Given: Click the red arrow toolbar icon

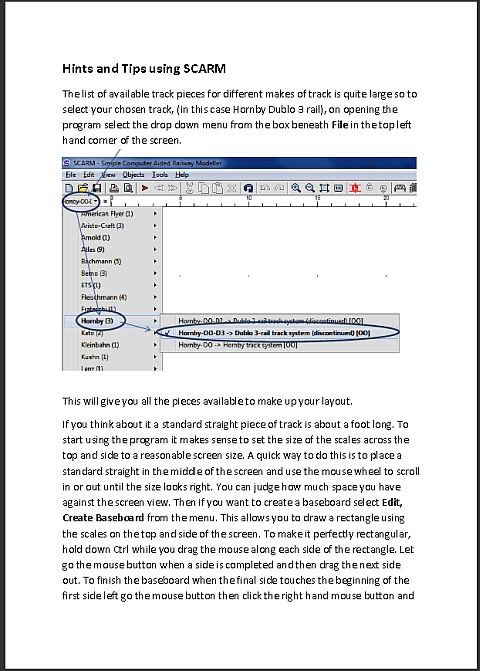Looking at the screenshot, I should point(145,188).
